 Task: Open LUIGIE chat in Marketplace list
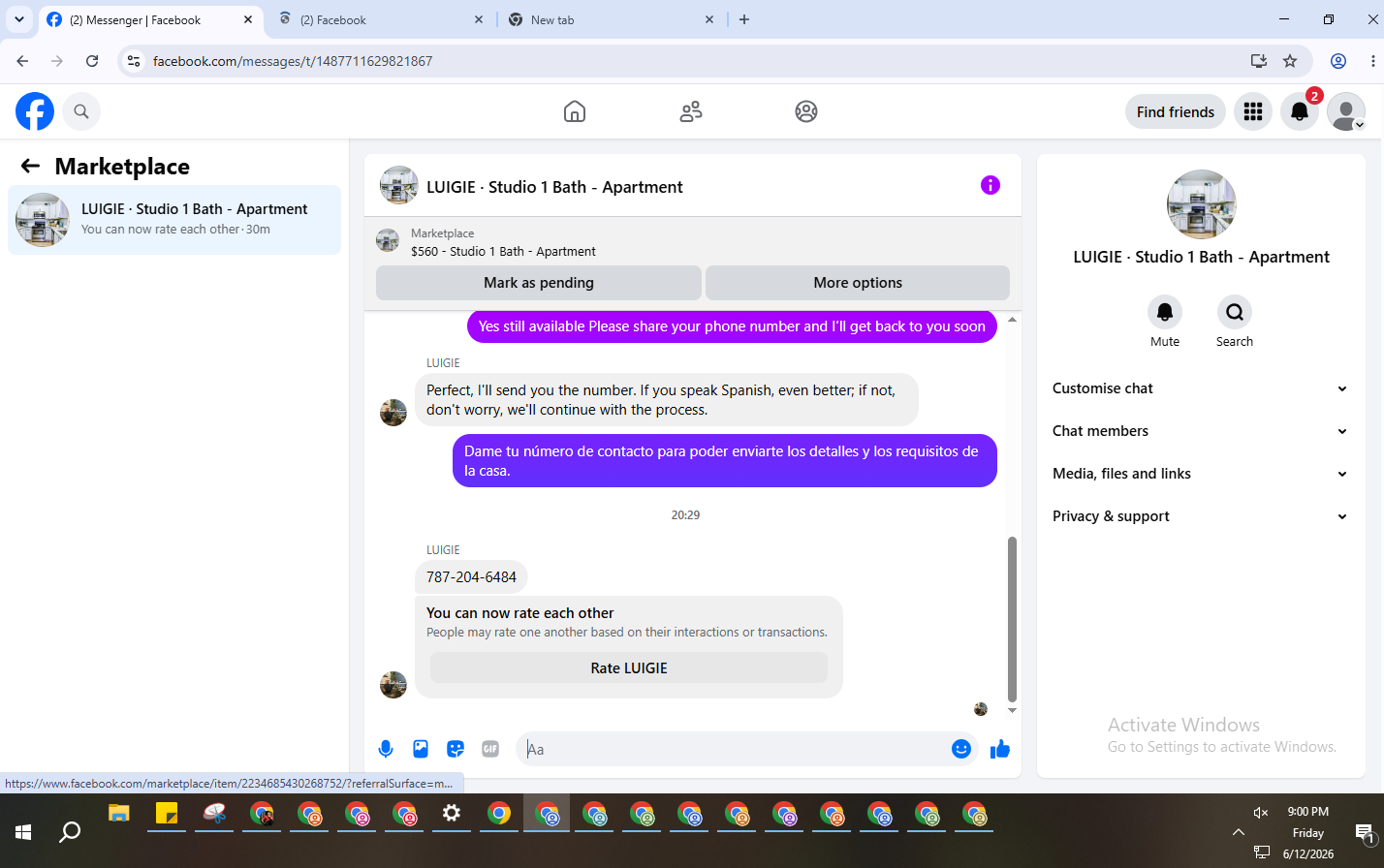(x=174, y=220)
